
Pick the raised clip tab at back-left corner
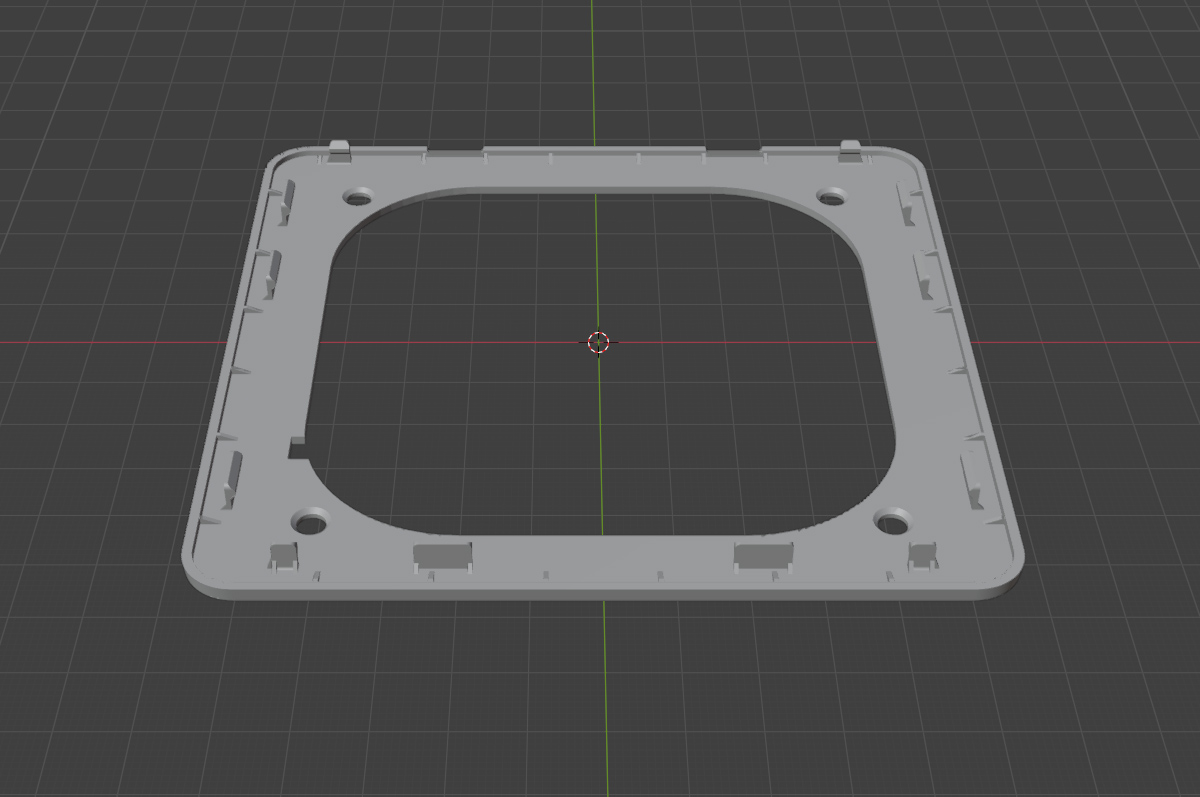pos(339,150)
